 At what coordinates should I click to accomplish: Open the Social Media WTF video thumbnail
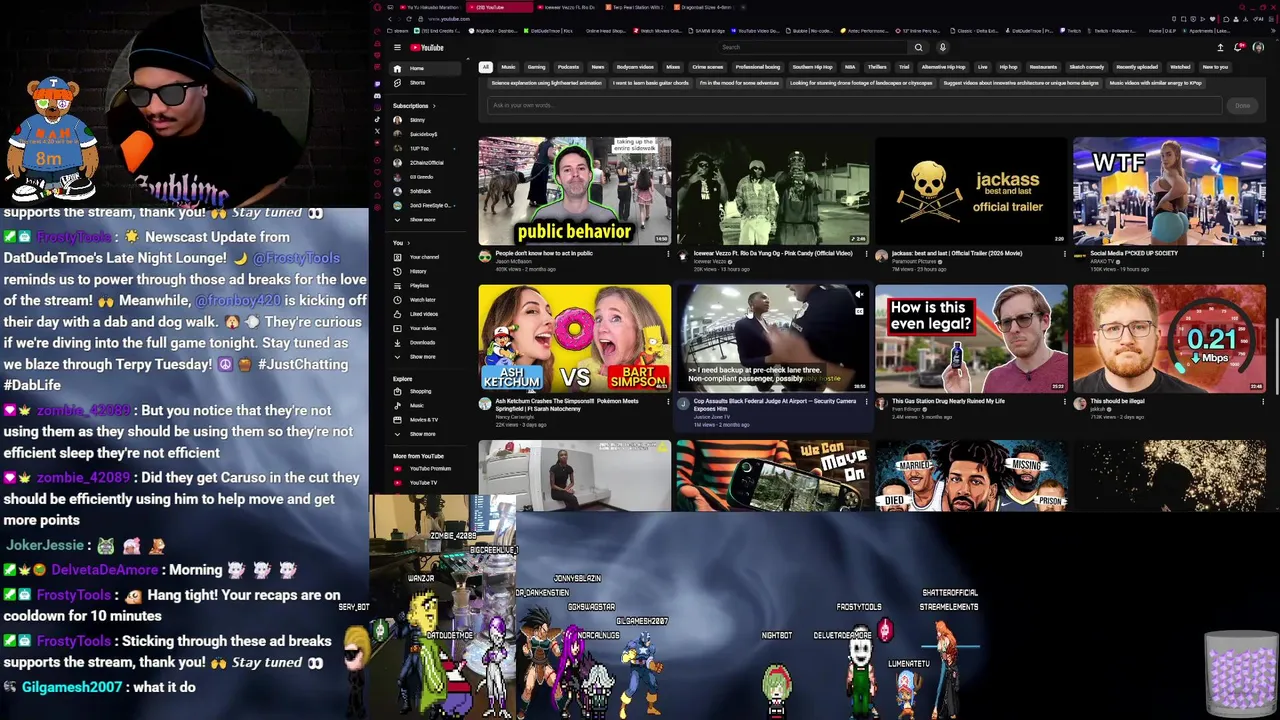[1169, 190]
